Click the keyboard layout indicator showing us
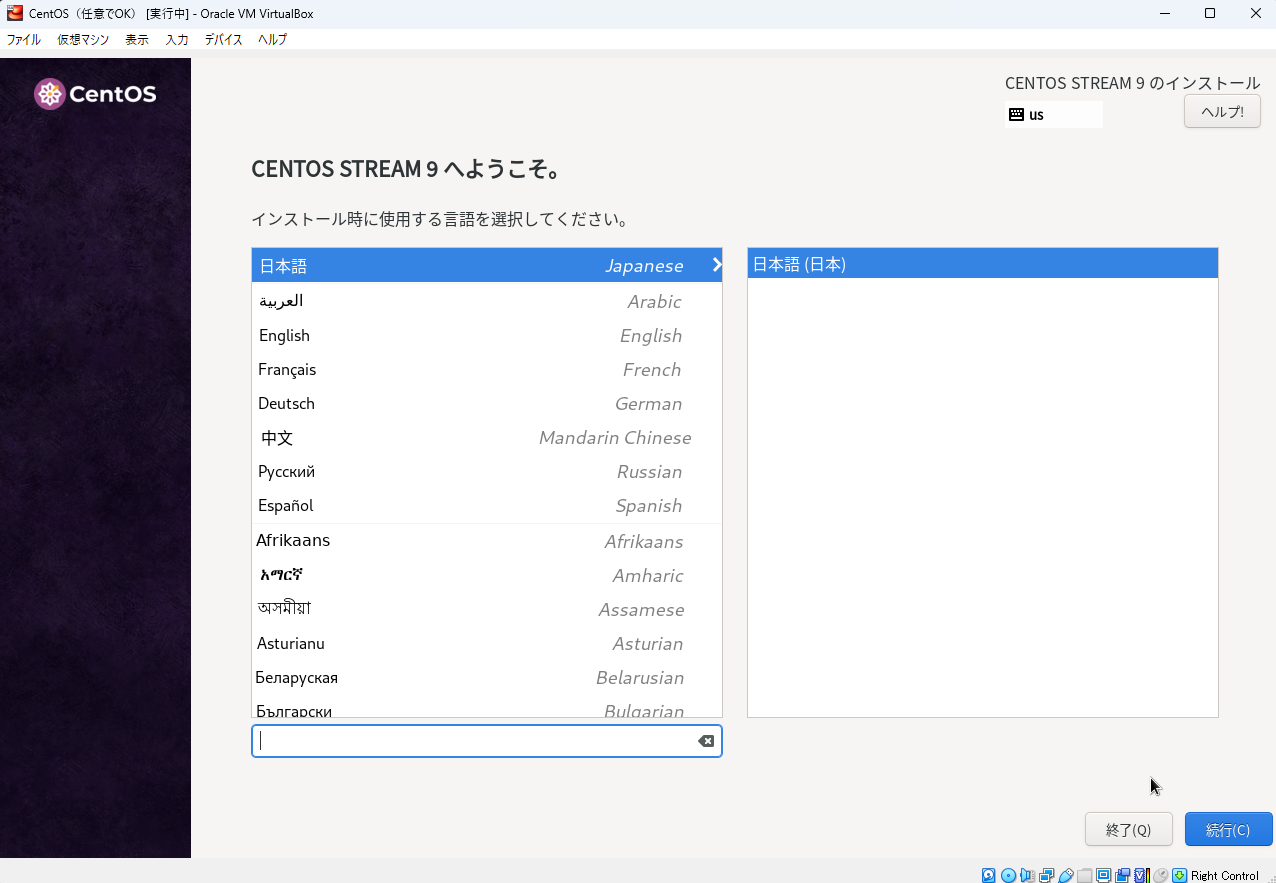1276x883 pixels. 1053,114
